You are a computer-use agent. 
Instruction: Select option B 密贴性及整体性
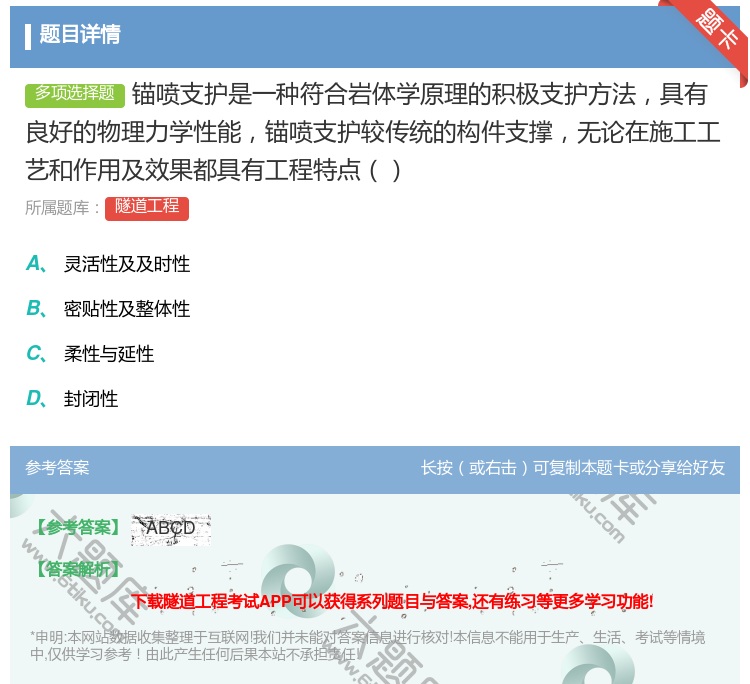click(x=108, y=309)
